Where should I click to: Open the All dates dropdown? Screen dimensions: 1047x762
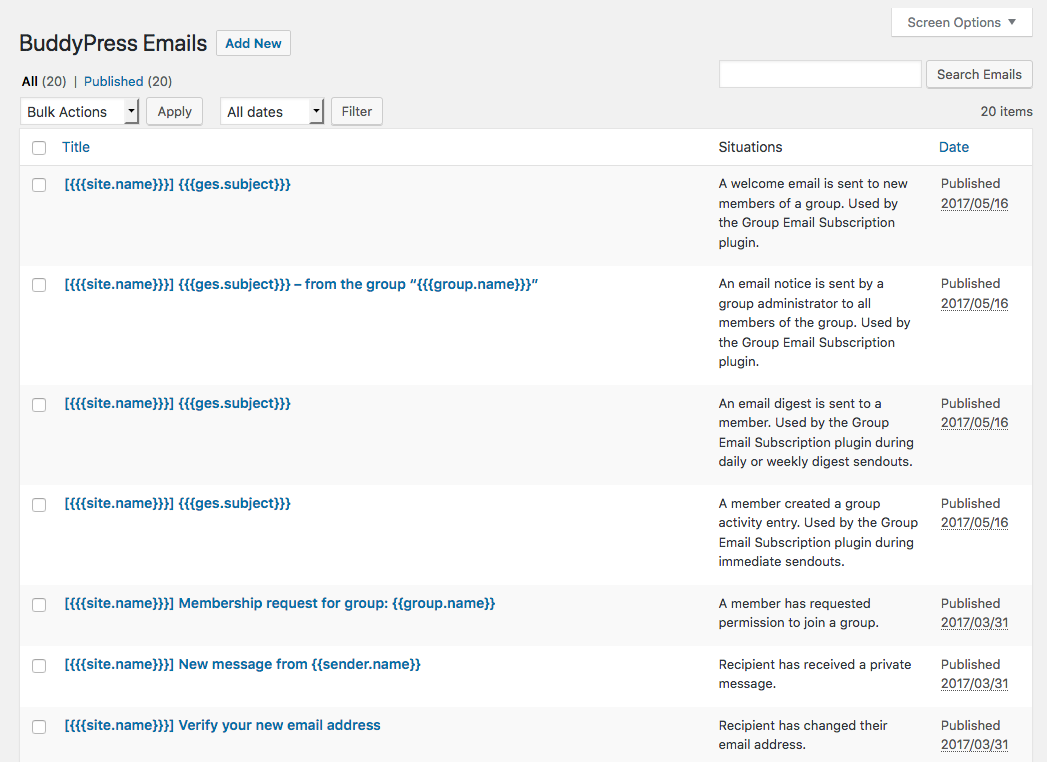click(x=272, y=112)
